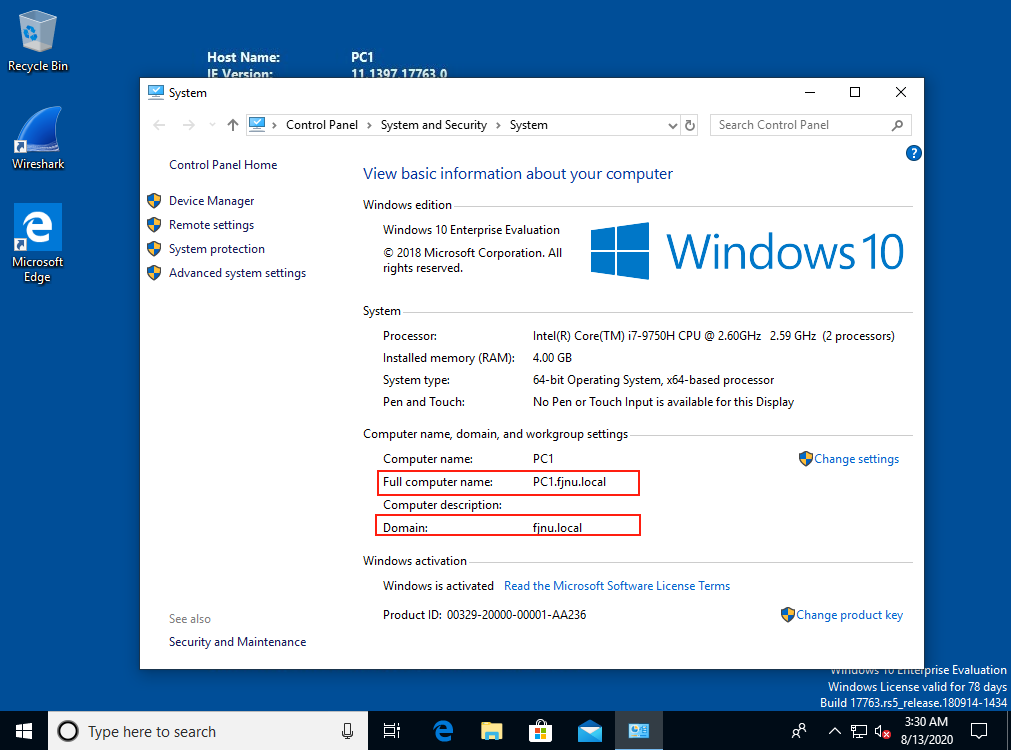Maximize the System window
Screen dimensions: 1011x750
coord(855,92)
